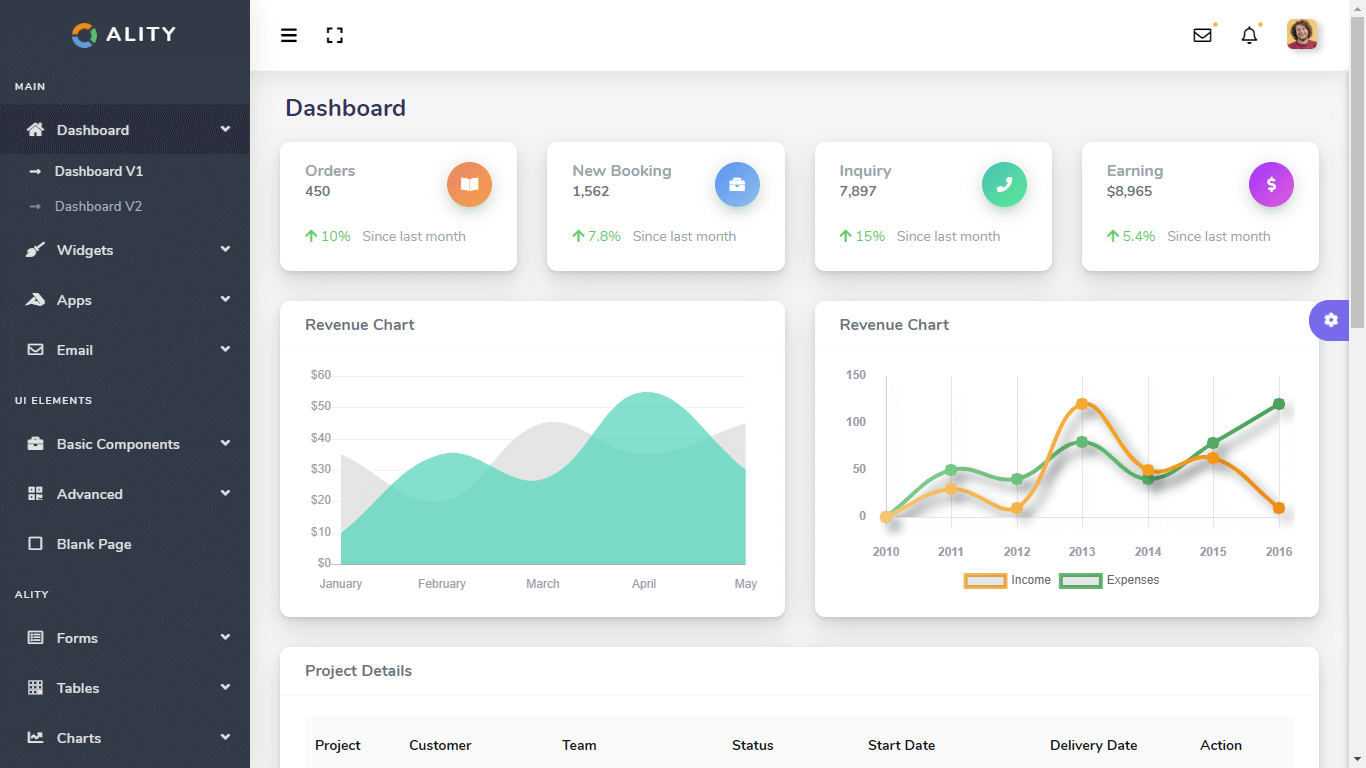Viewport: 1366px width, 768px height.
Task: Collapse the Dashboard sidebar menu
Action: coord(125,130)
